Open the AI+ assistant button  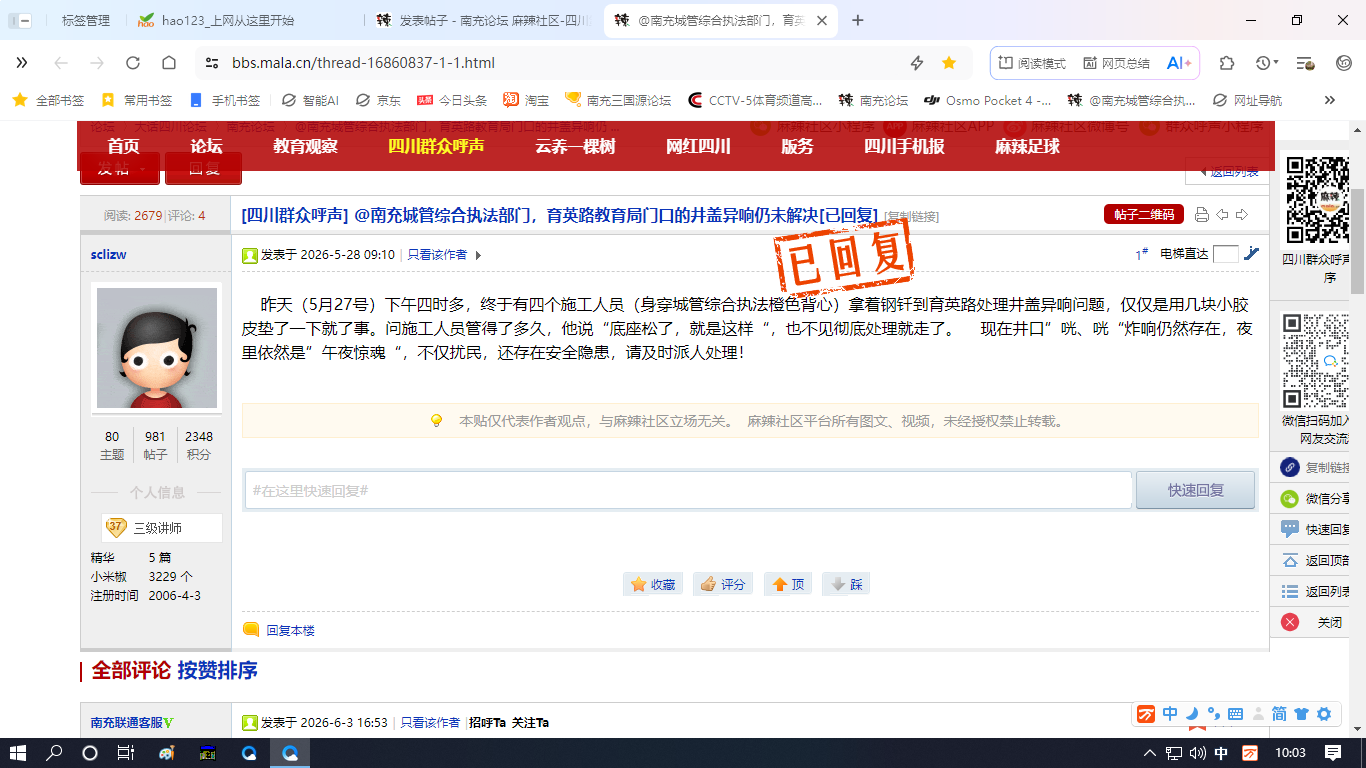tap(1179, 63)
